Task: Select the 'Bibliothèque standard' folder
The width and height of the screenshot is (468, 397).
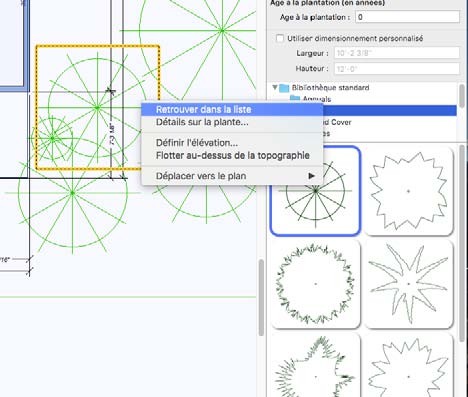Action: click(x=330, y=88)
